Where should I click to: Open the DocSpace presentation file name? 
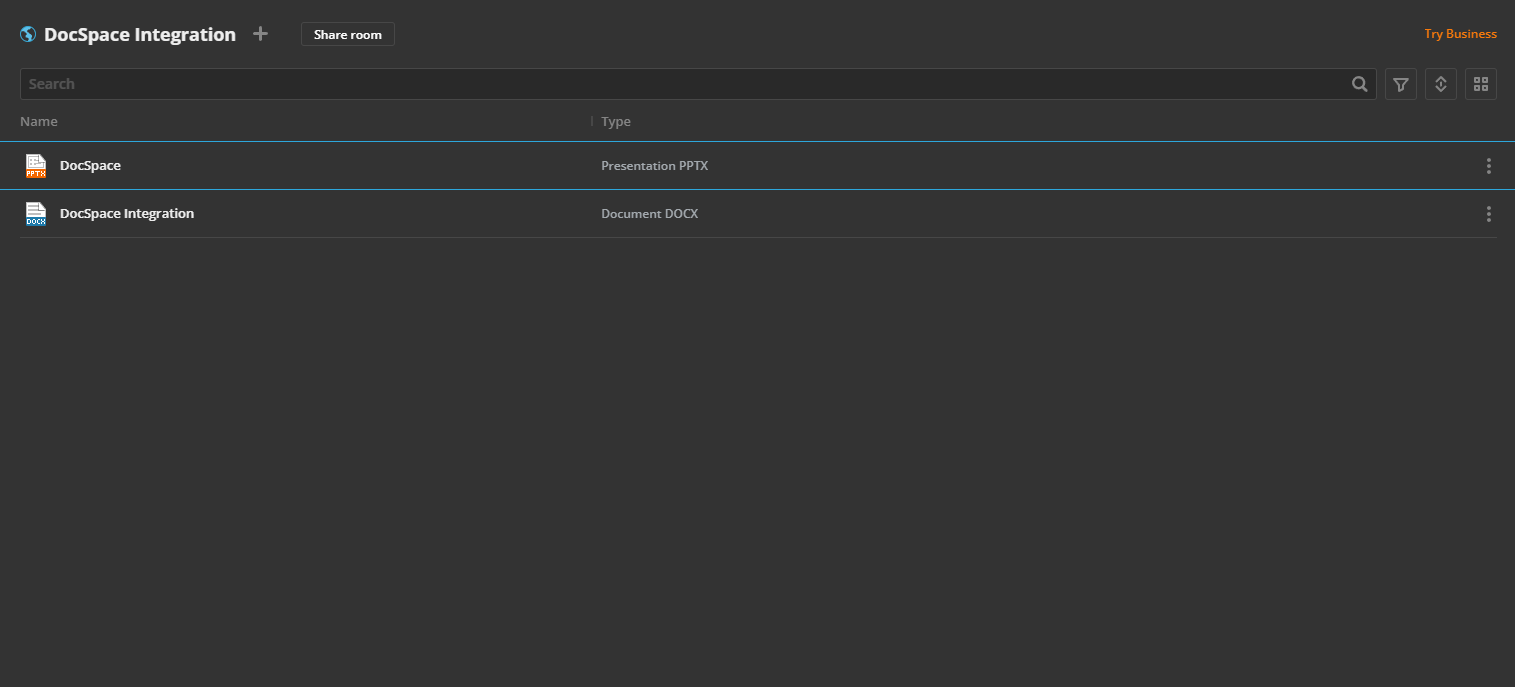(90, 166)
